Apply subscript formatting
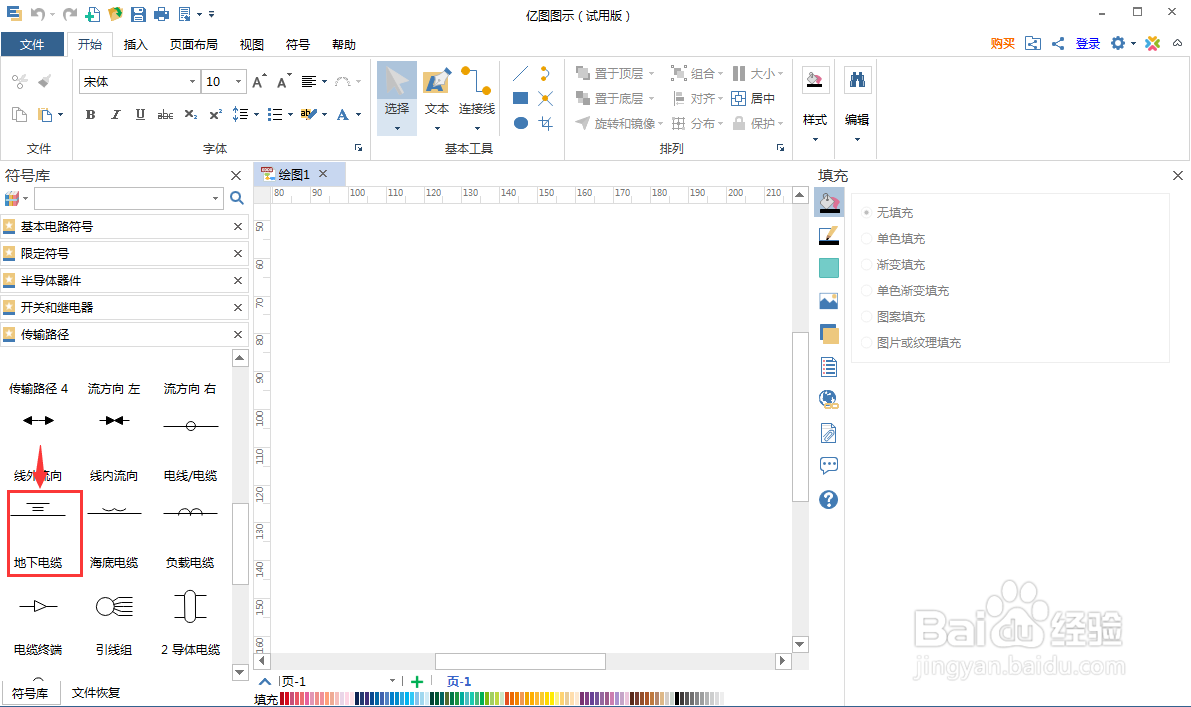The width and height of the screenshot is (1191, 707). click(x=191, y=115)
